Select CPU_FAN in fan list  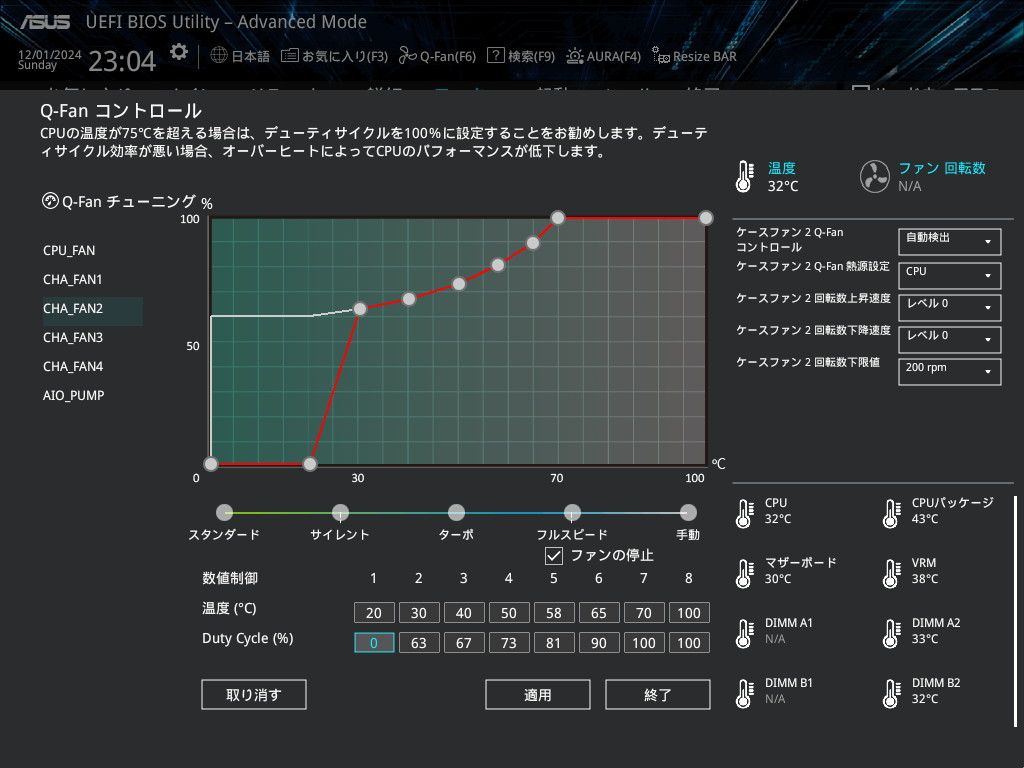[69, 251]
